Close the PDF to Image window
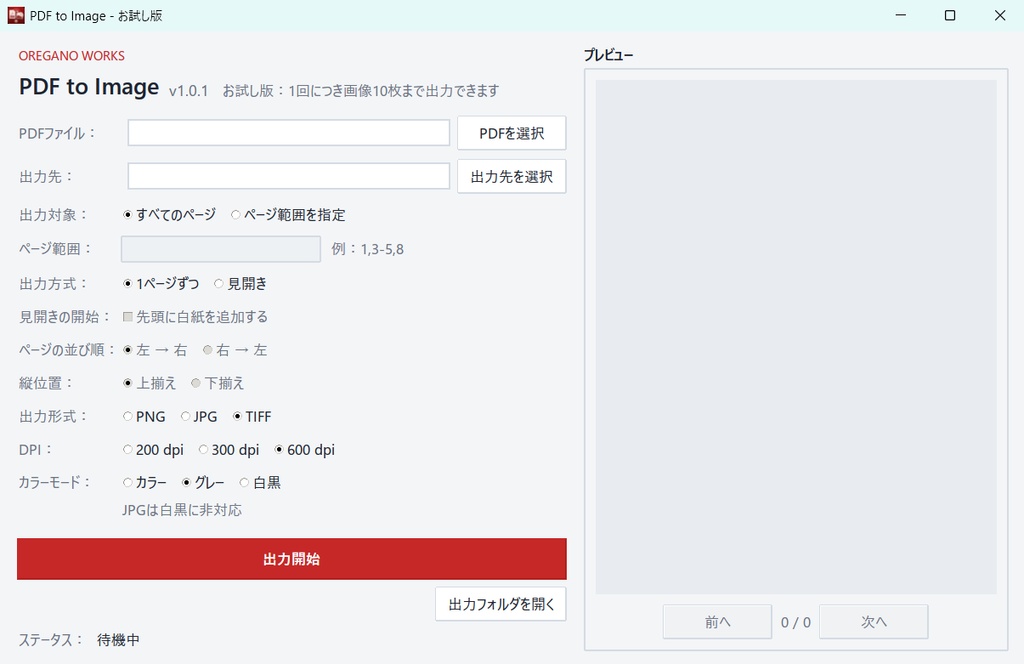Image resolution: width=1024 pixels, height=664 pixels. (x=1000, y=15)
